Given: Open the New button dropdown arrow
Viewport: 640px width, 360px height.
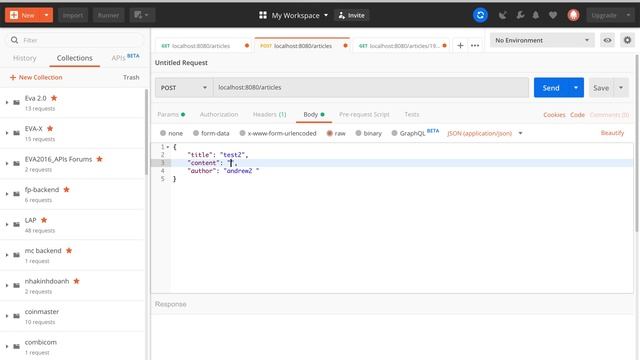Looking at the screenshot, I should tap(46, 15).
